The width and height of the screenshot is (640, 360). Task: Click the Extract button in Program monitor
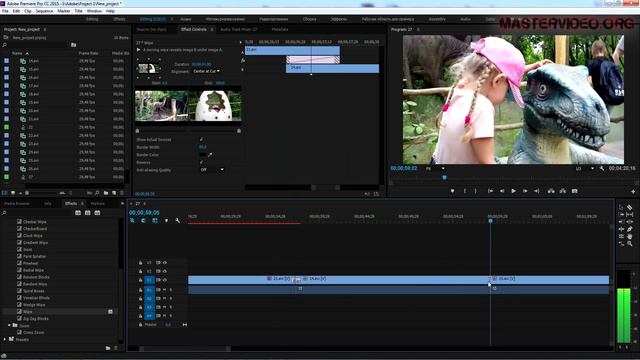pyautogui.click(x=563, y=191)
